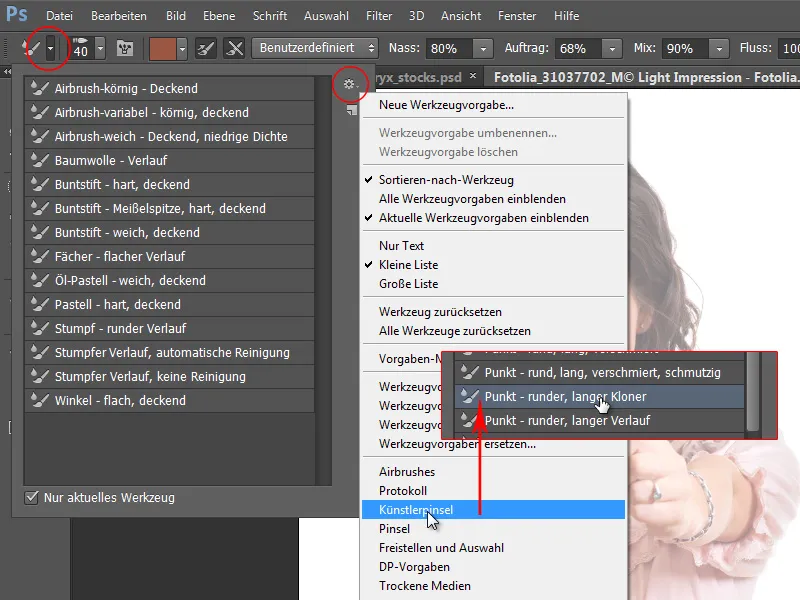Viewport: 800px width, 600px height.
Task: Toggle the Nur aktuelles Werkzeug checkbox
Action: pyautogui.click(x=32, y=497)
